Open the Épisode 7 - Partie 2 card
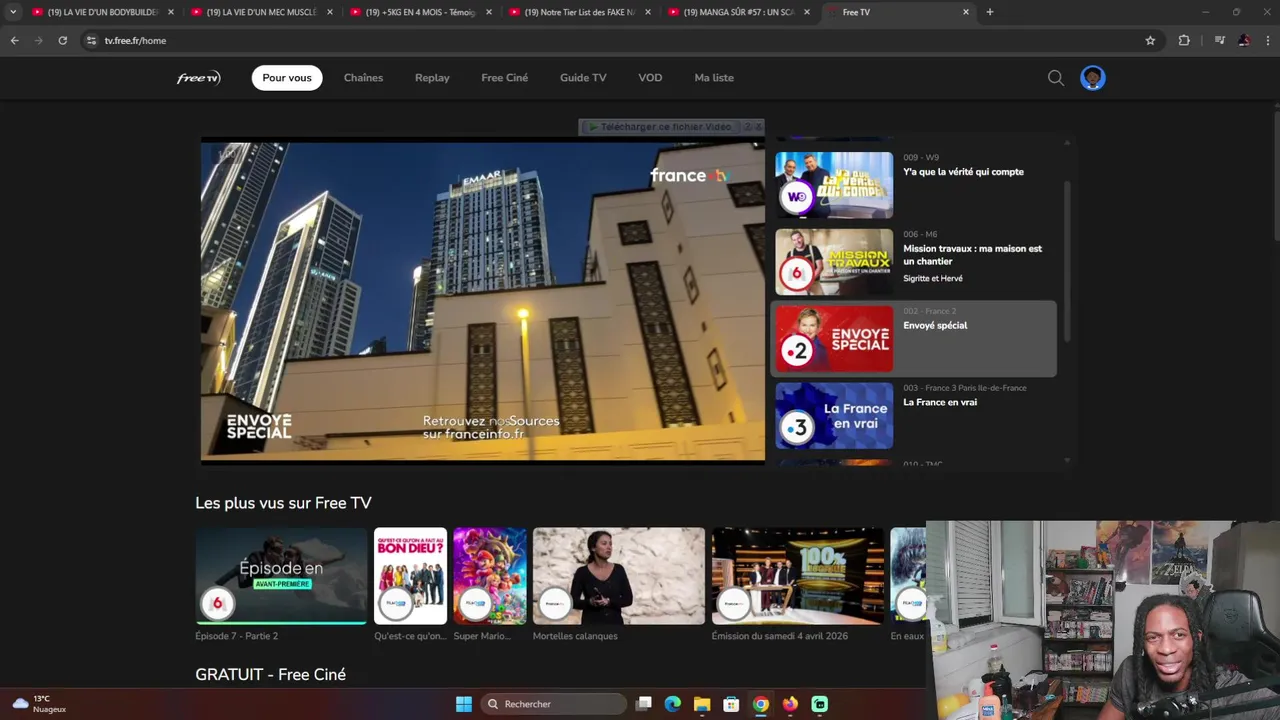Viewport: 1280px width, 720px height. pos(281,576)
